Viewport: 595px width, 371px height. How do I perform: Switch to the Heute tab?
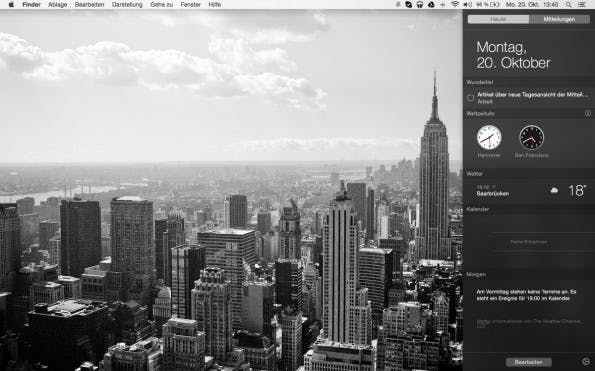498,19
